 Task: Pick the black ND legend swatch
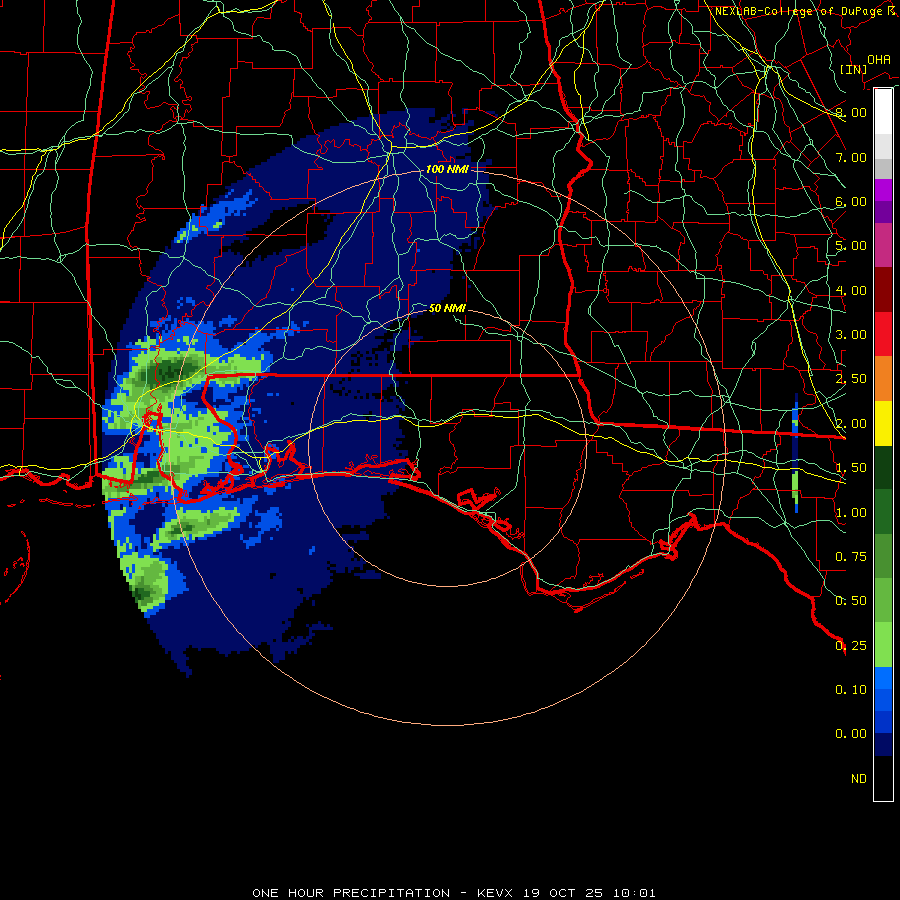[883, 778]
